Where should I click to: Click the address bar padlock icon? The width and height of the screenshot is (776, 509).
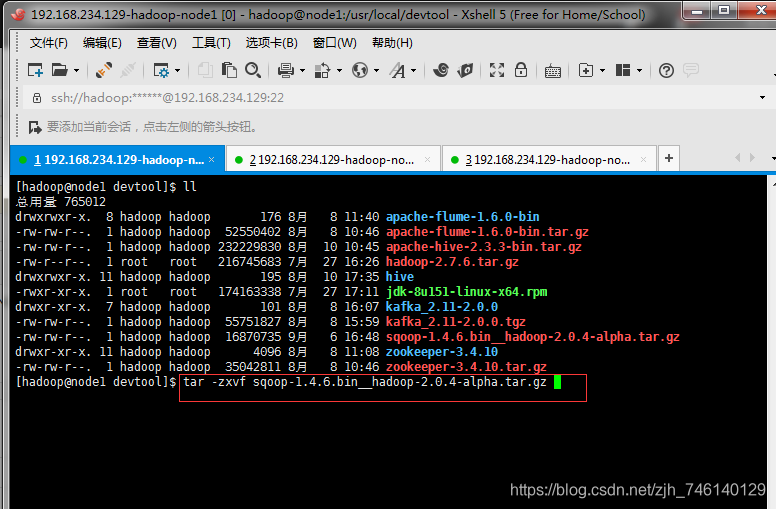pos(37,98)
